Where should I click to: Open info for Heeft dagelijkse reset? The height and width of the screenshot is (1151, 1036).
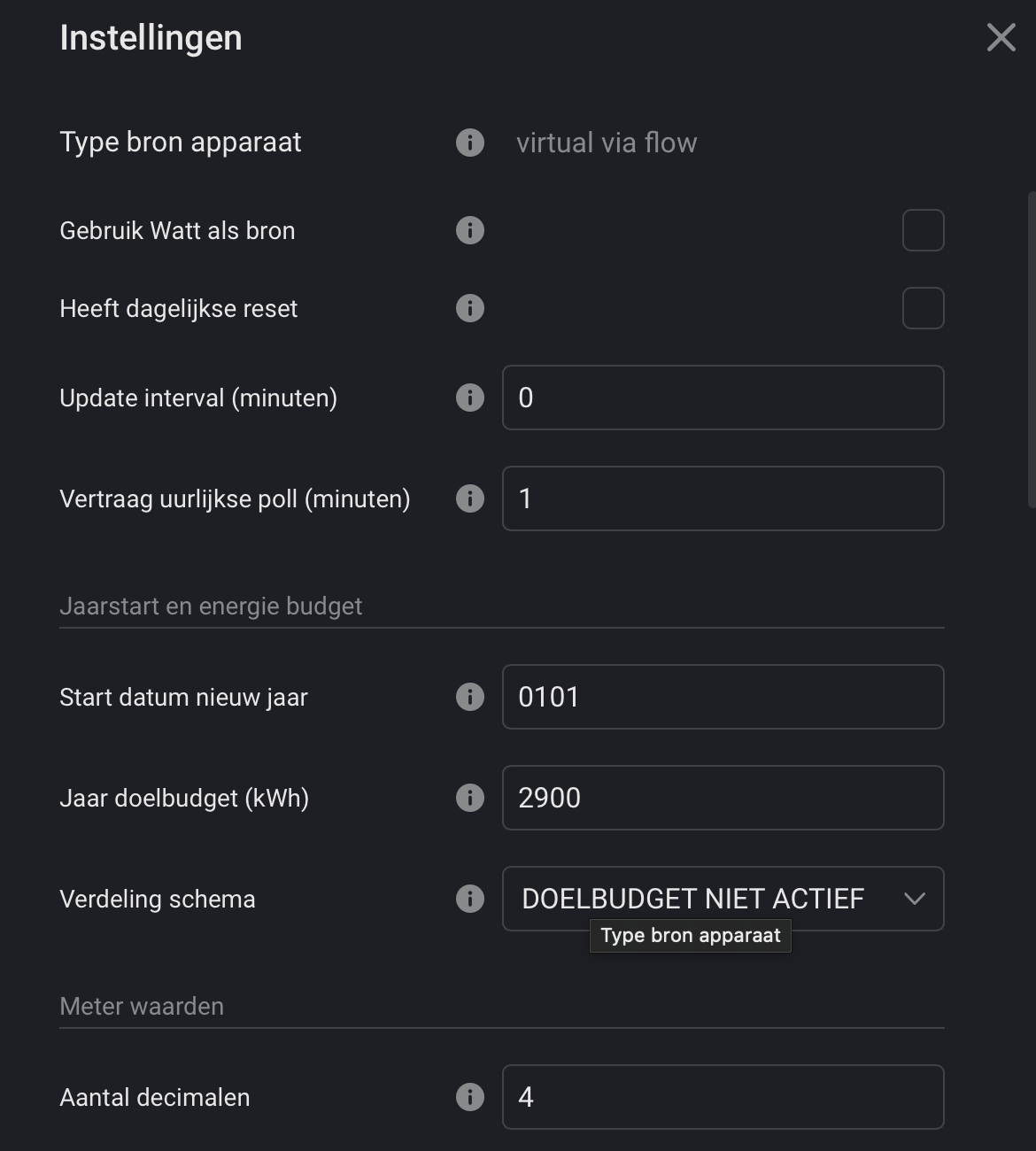[470, 309]
